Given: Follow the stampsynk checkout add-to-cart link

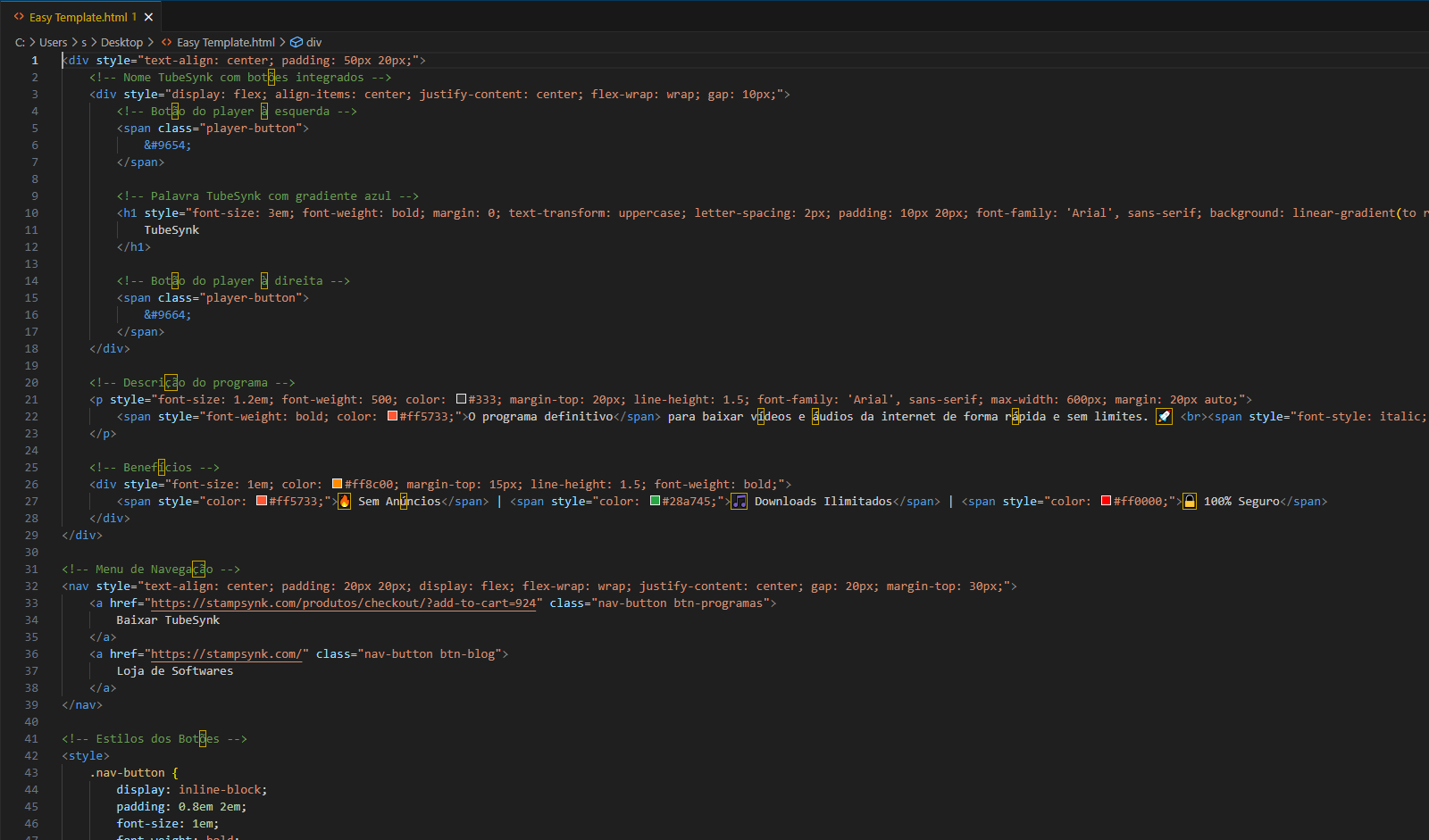Looking at the screenshot, I should pos(344,603).
